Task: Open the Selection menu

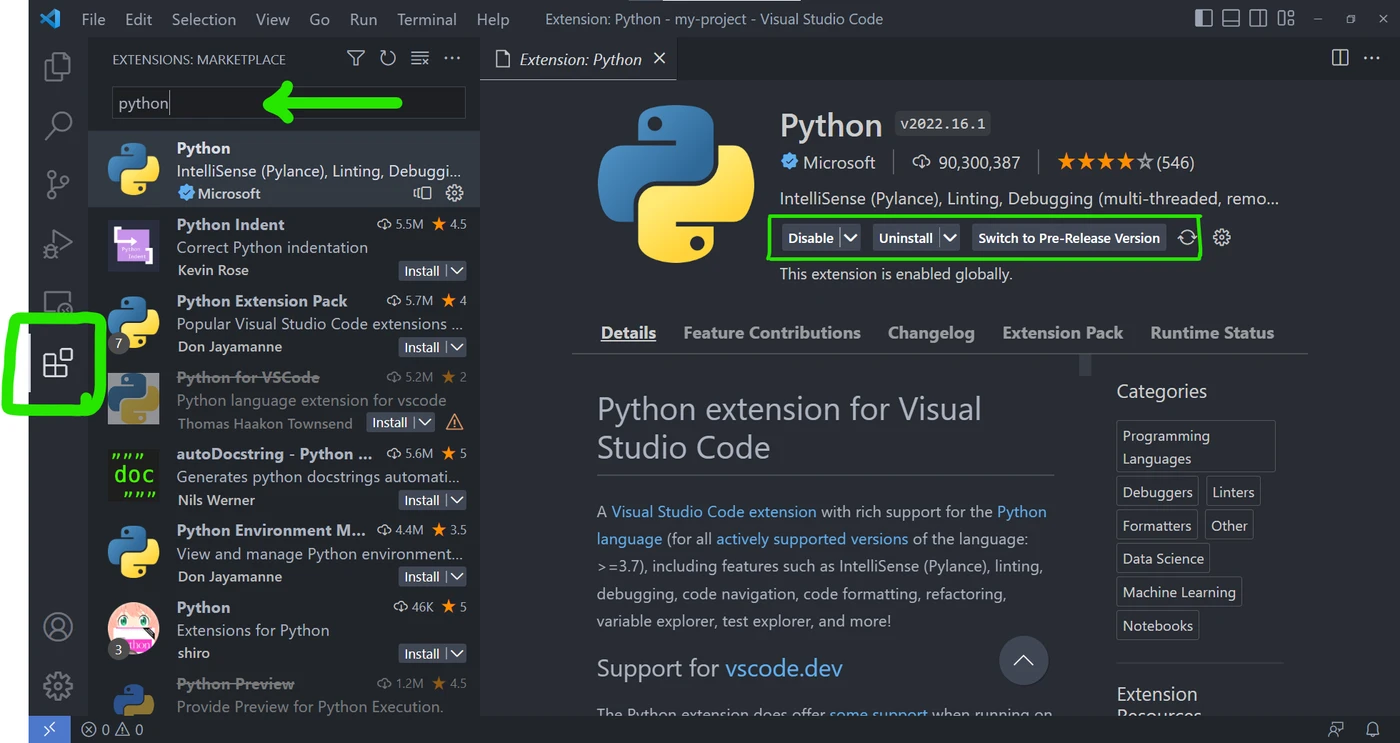Action: [204, 19]
